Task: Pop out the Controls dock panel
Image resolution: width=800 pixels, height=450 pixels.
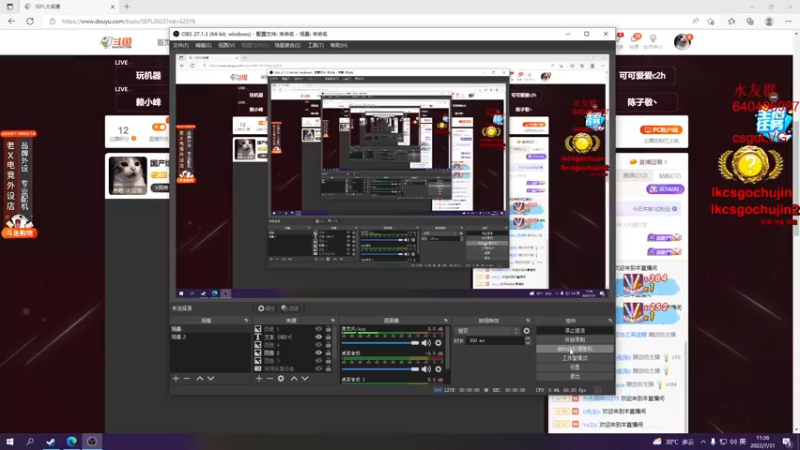Action: coord(610,321)
